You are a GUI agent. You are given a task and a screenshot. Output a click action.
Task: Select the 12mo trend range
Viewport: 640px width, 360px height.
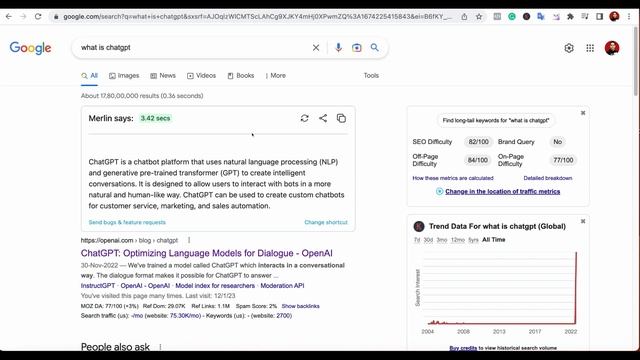[x=458, y=240]
